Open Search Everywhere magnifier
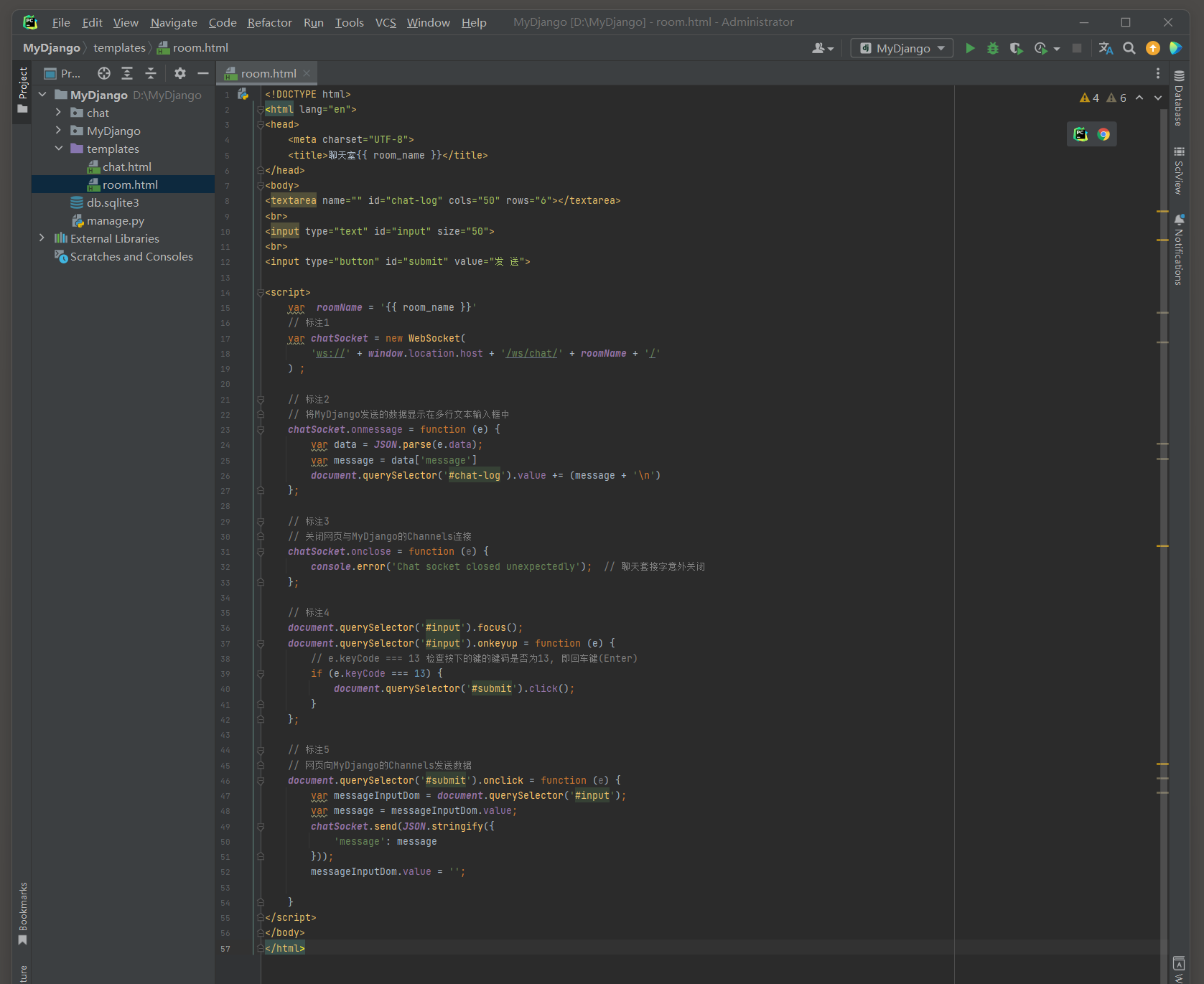This screenshot has height=984, width=1204. coord(1129,48)
